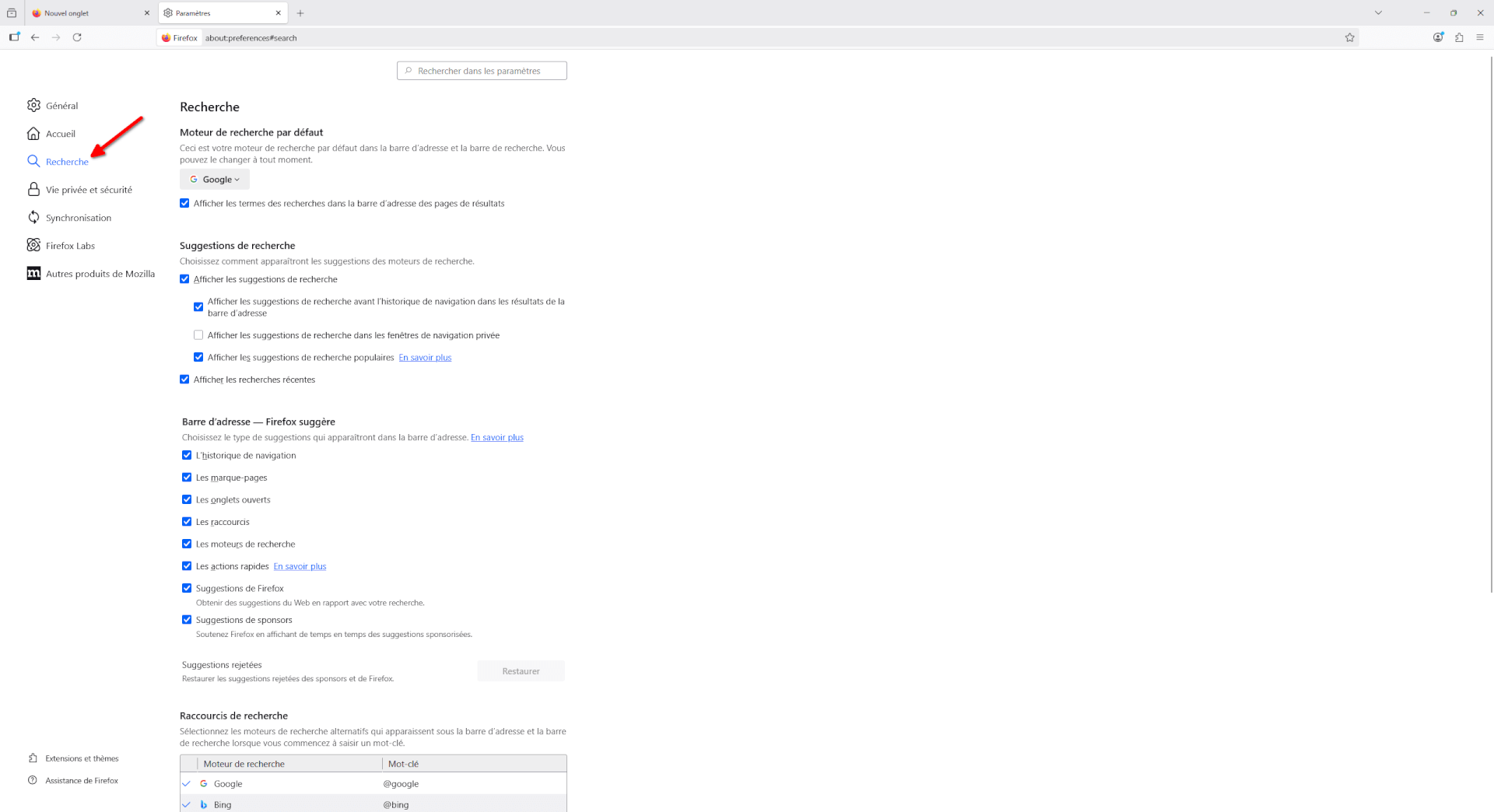Open Firefox Labs in sidebar
Viewport: 1494px width, 812px height.
coord(70,246)
